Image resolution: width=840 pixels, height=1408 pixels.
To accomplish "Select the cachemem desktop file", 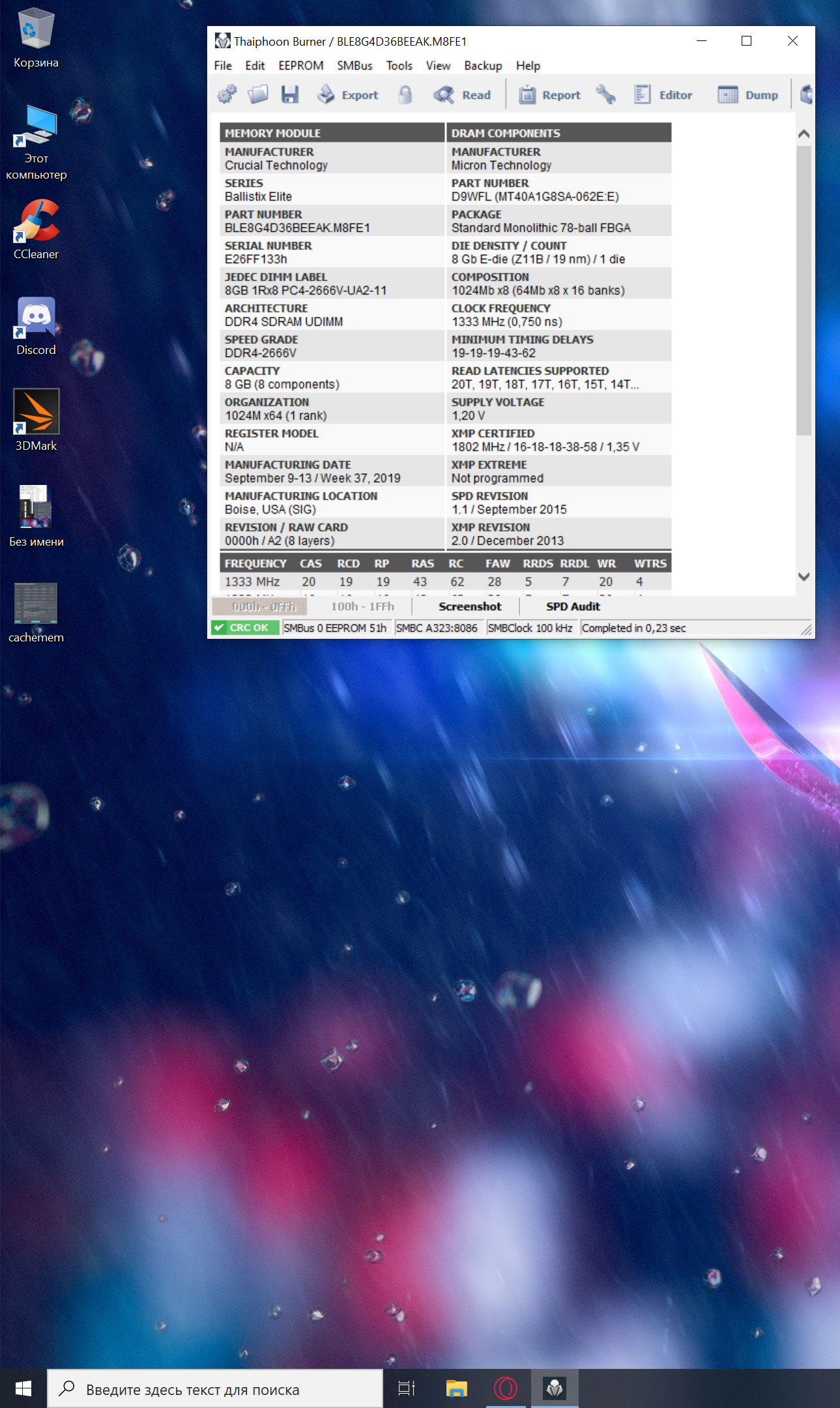I will (x=36, y=613).
